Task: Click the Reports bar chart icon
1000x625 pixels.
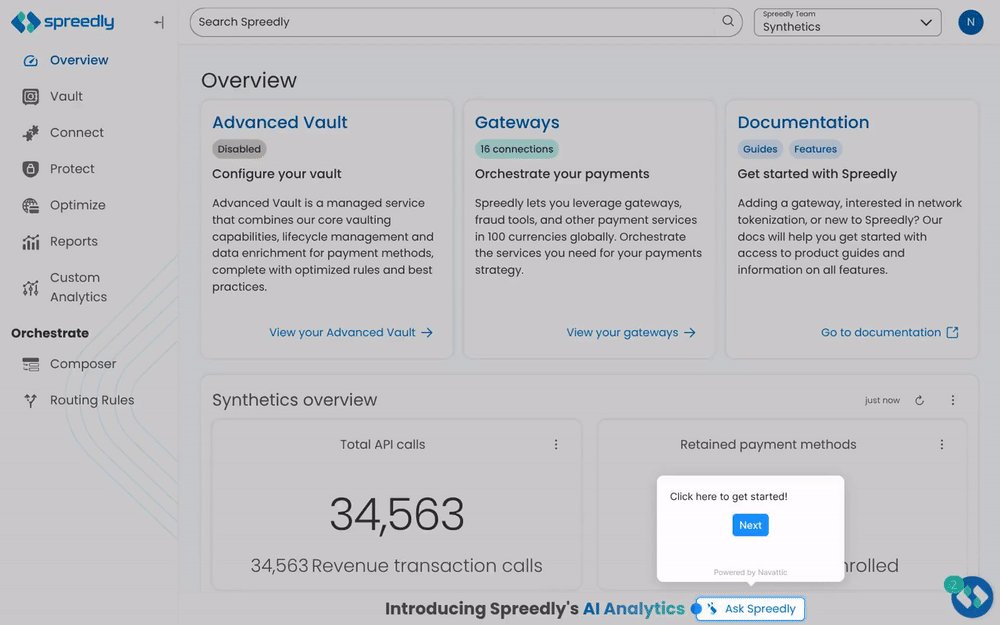Action: (x=31, y=242)
